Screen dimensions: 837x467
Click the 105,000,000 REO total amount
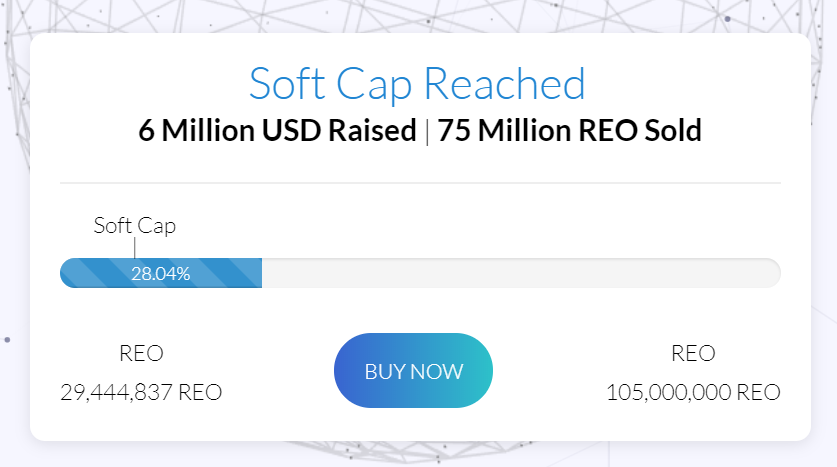(x=693, y=392)
